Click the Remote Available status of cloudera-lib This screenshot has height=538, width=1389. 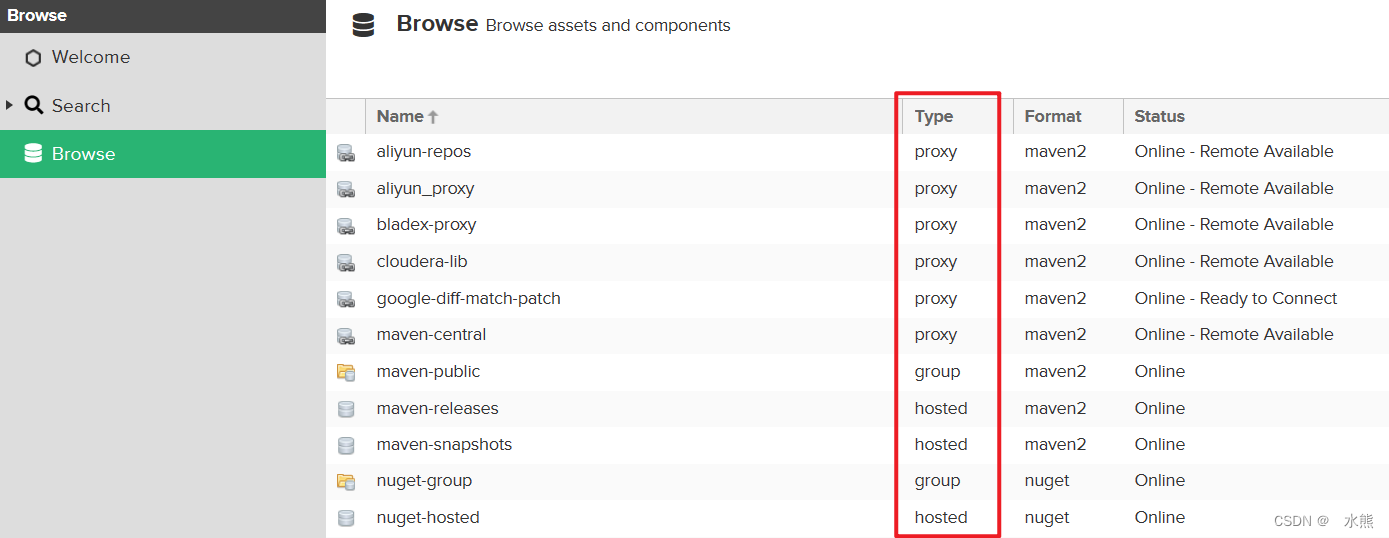coord(1234,262)
